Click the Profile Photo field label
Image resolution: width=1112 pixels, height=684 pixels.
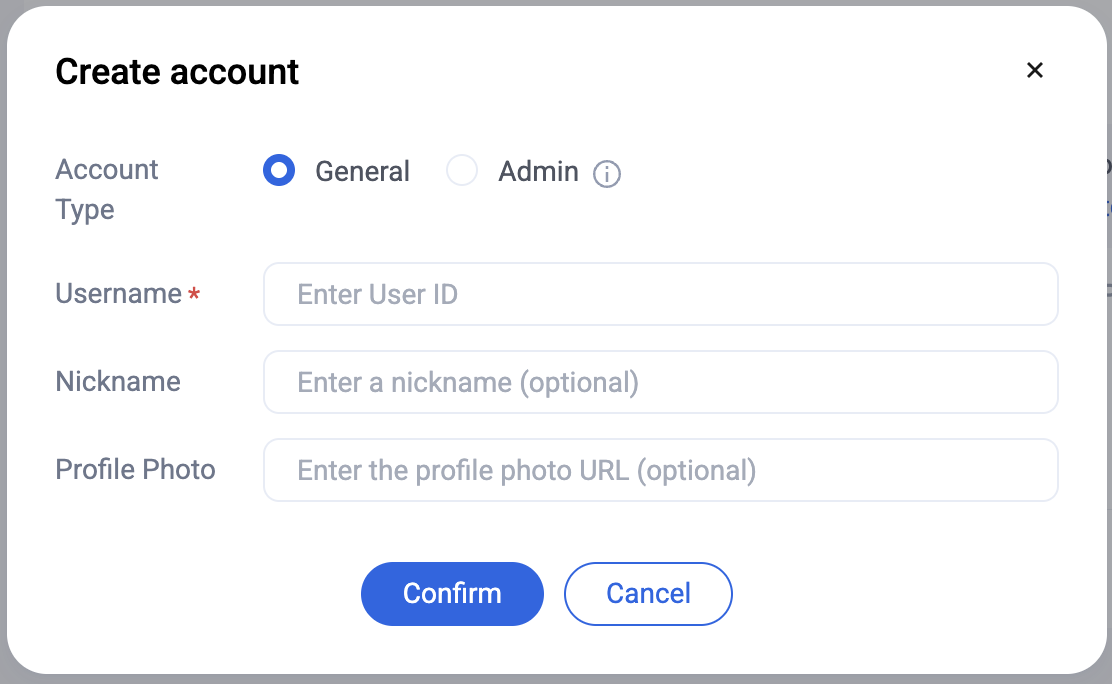pos(135,470)
